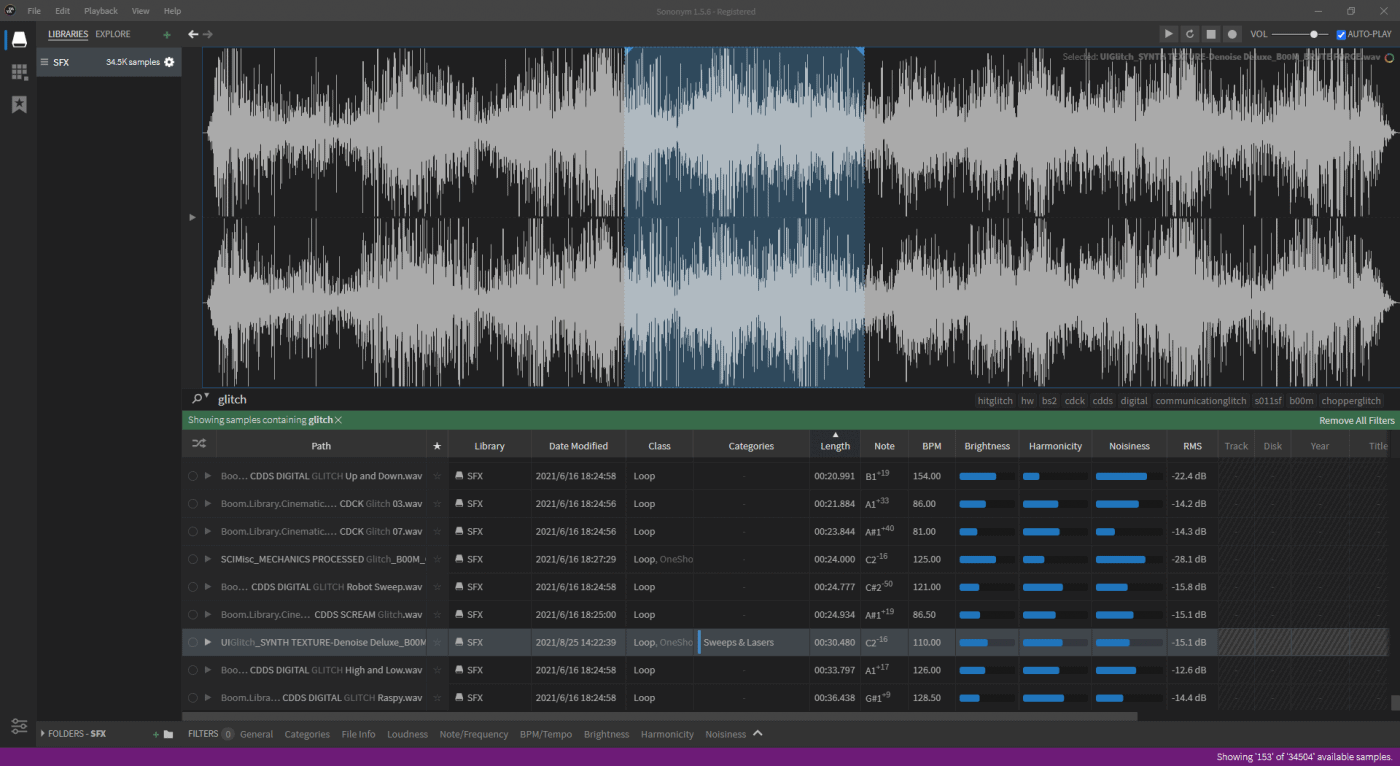The width and height of the screenshot is (1400, 766).
Task: Open the grid view icon in sidebar
Action: click(x=19, y=72)
